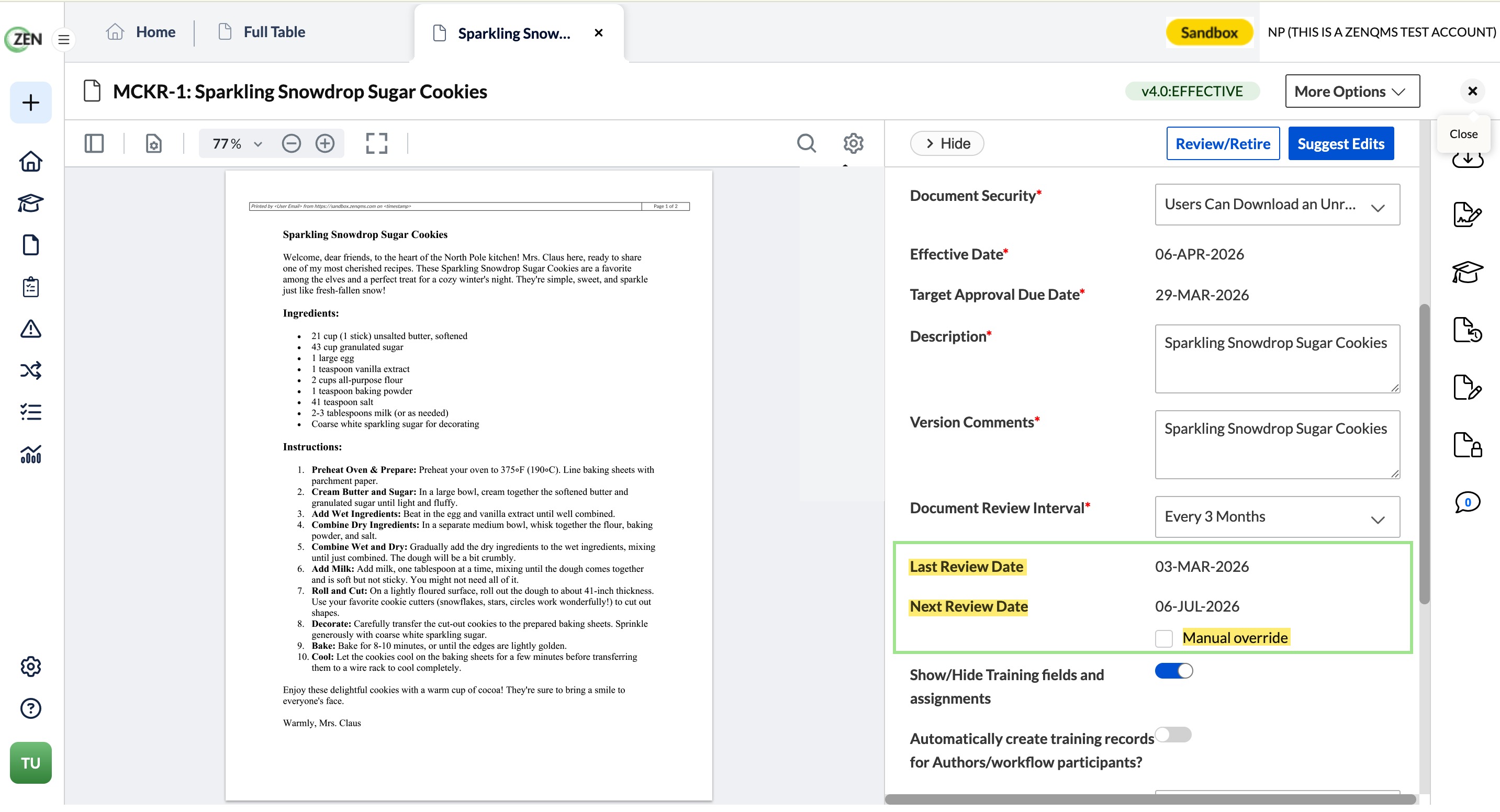Click the Effective Date value 06-APR-2026
Viewport: 1500px width, 812px height.
pyautogui.click(x=1199, y=254)
